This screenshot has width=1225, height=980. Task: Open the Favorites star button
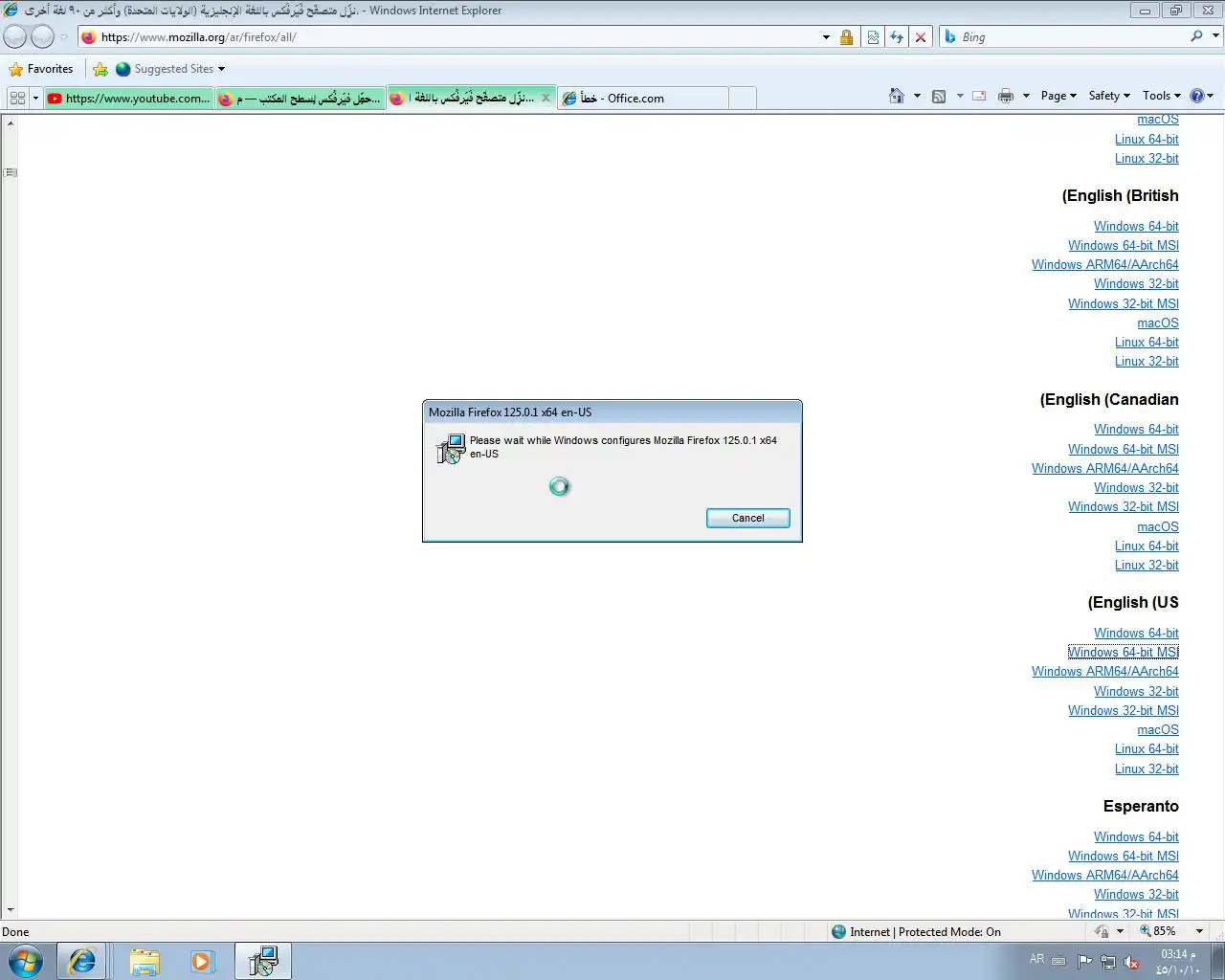click(x=40, y=69)
